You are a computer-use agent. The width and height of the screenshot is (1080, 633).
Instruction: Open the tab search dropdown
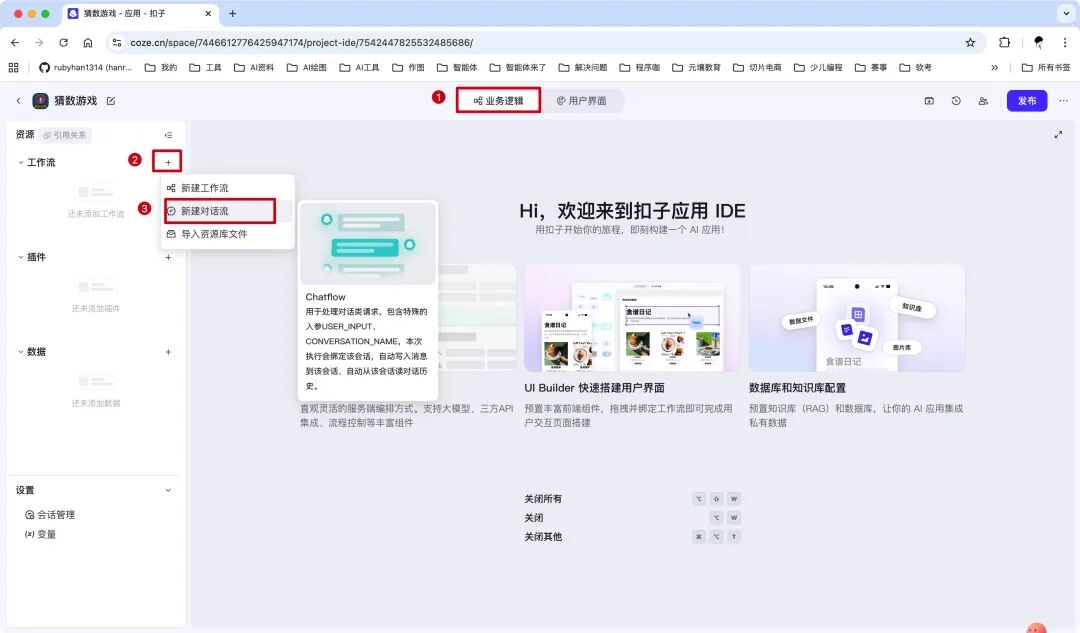[1066, 14]
